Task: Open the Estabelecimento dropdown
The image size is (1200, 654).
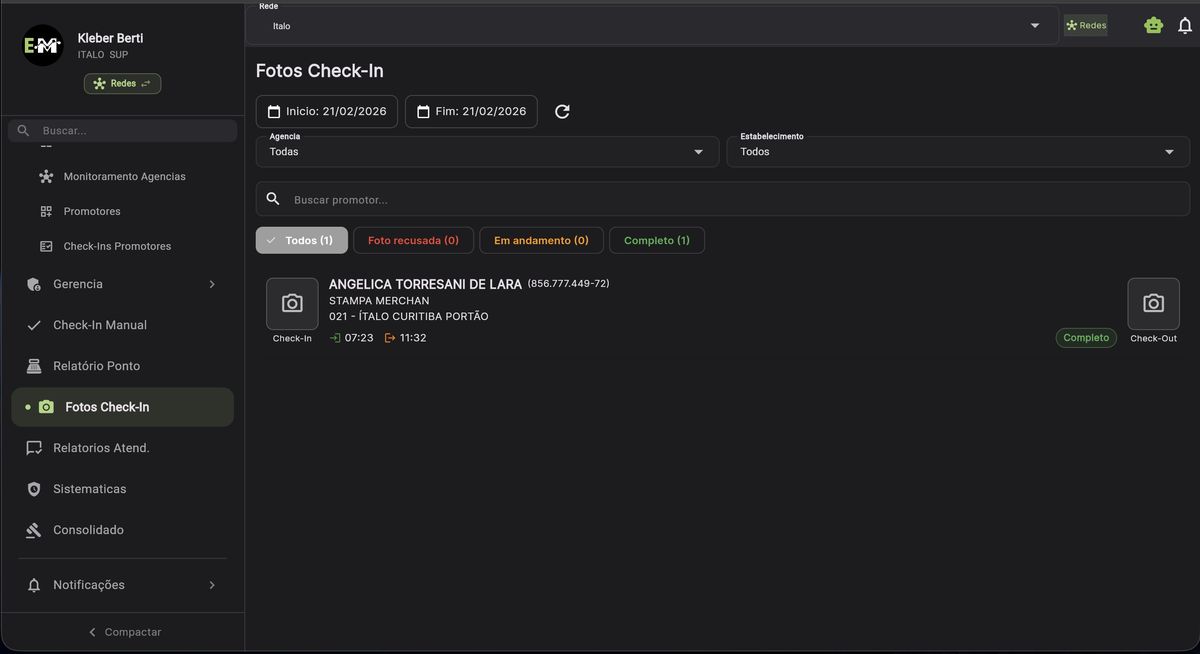Action: tap(957, 152)
